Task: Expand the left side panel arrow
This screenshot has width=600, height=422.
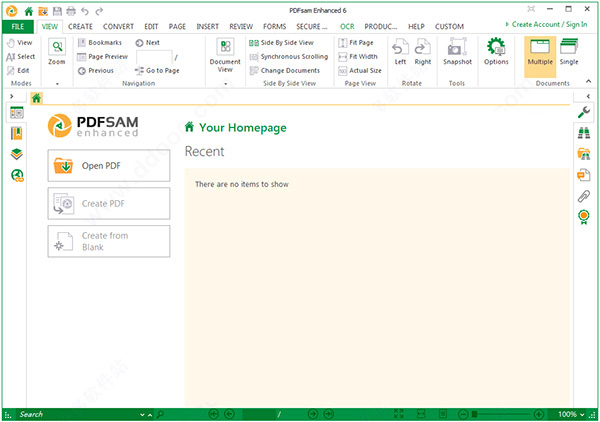Action: click(x=11, y=96)
